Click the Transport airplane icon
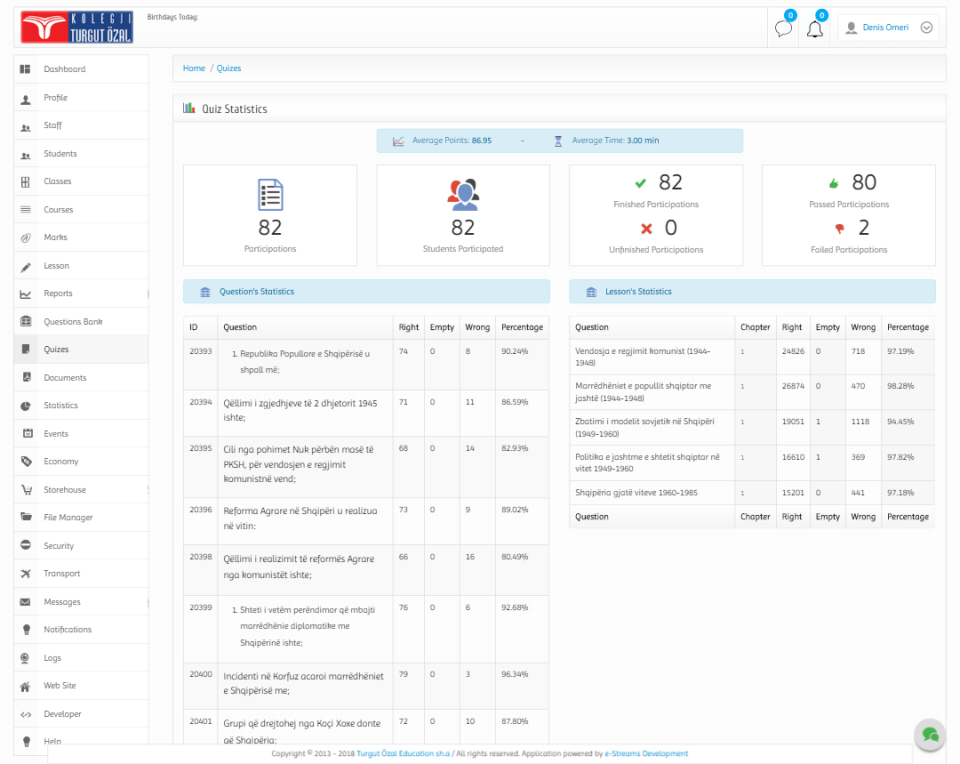Image resolution: width=960 pixels, height=764 pixels. pyautogui.click(x=26, y=574)
